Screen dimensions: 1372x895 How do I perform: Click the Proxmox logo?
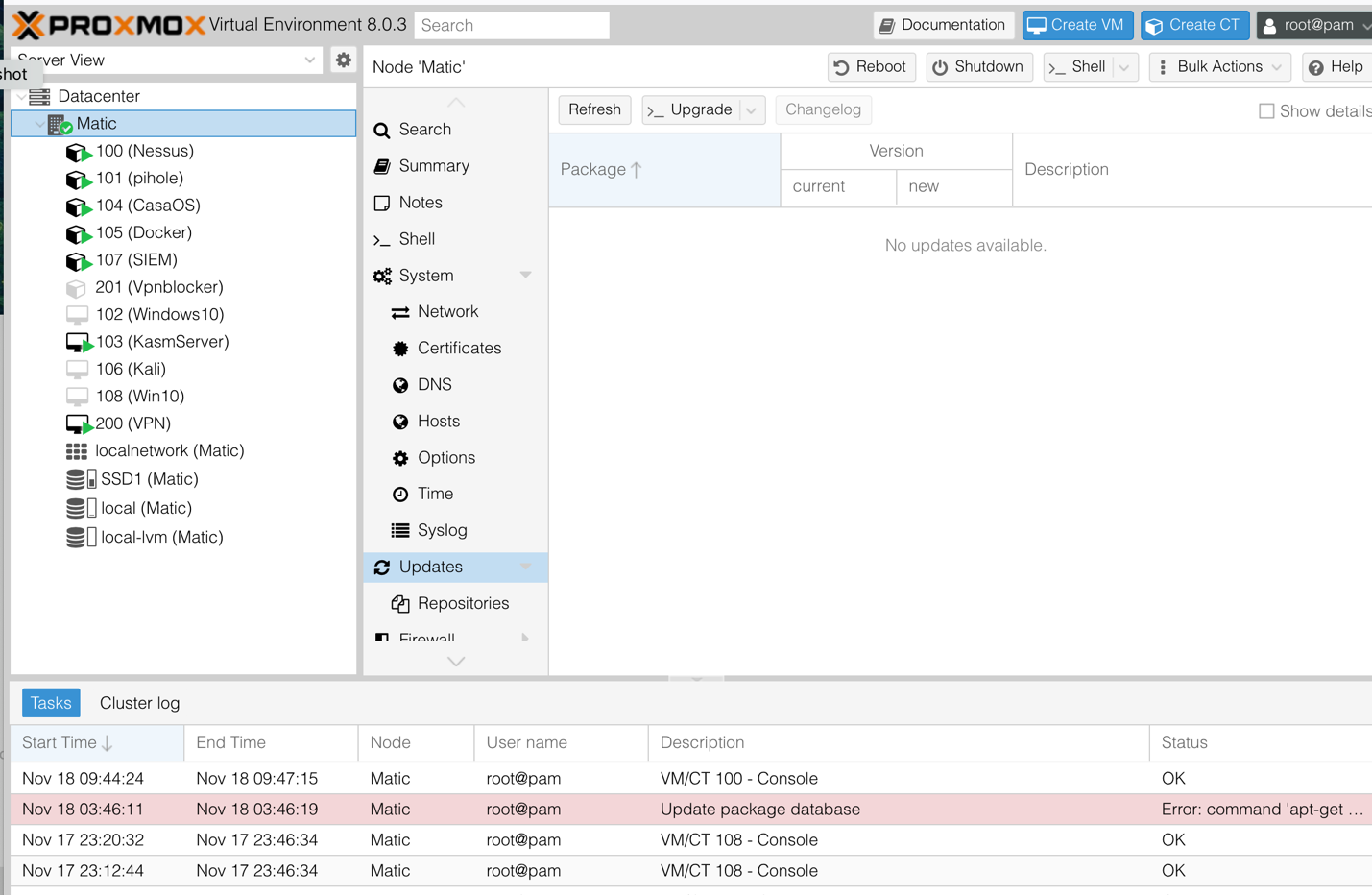108,25
